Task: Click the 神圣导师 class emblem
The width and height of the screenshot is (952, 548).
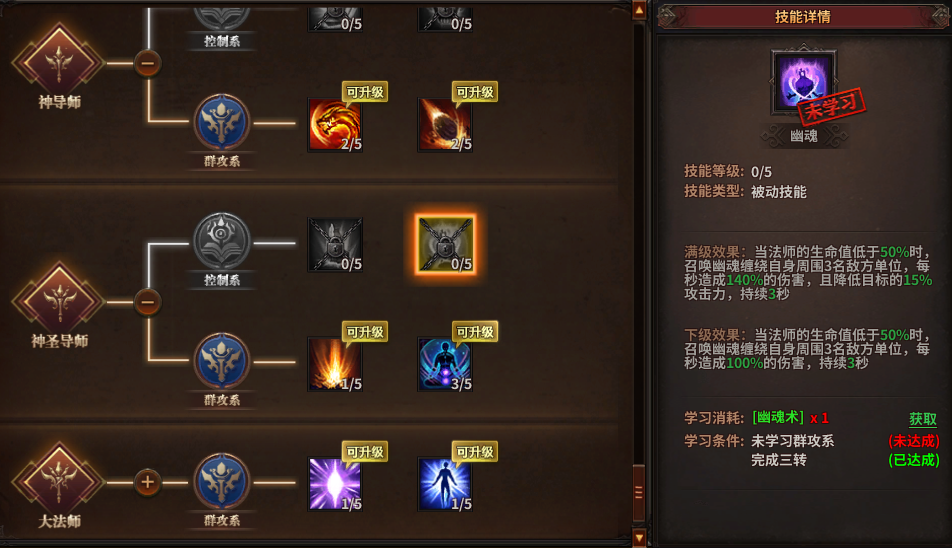Action: pos(59,301)
